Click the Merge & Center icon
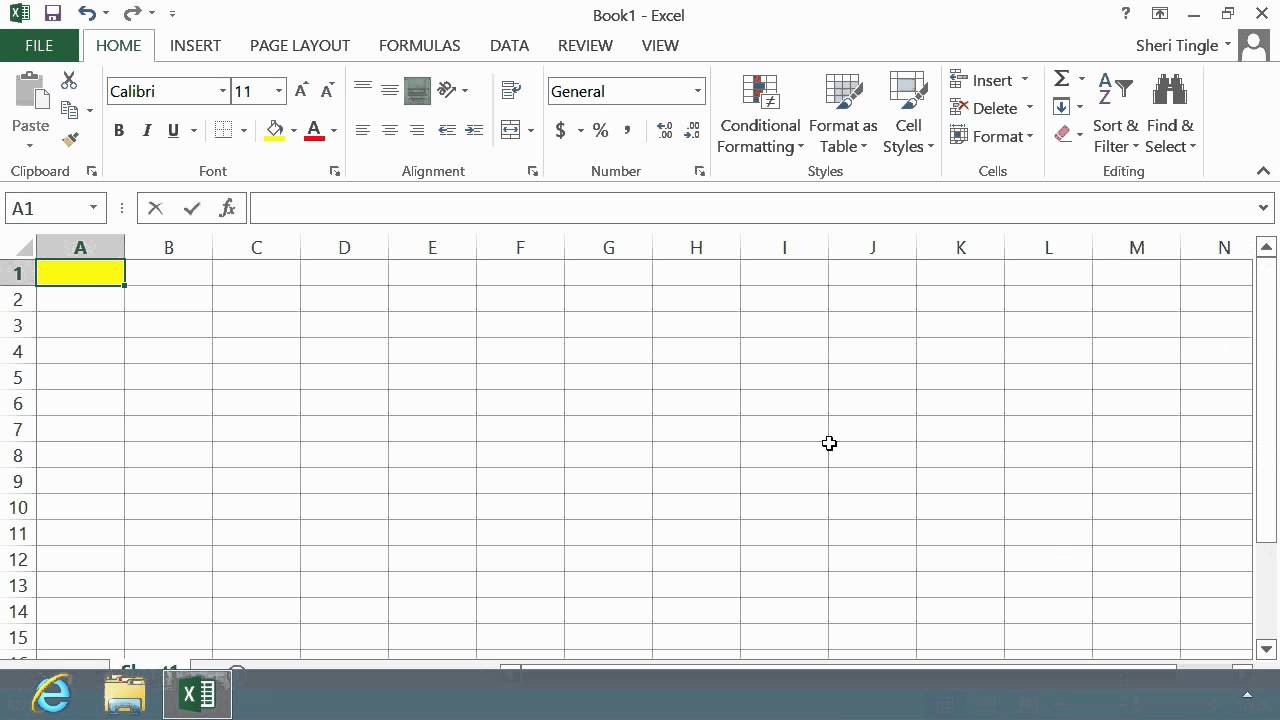Screen dimensions: 1280x720 point(510,130)
